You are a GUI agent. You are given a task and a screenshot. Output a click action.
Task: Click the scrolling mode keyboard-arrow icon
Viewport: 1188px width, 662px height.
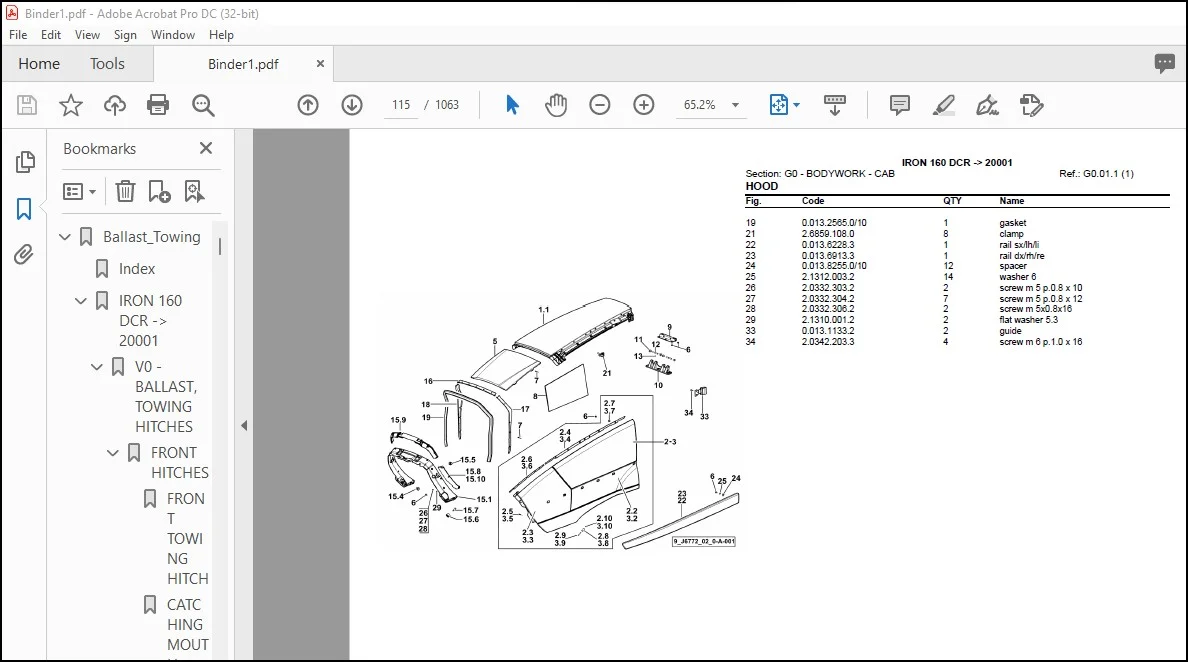[x=834, y=105]
